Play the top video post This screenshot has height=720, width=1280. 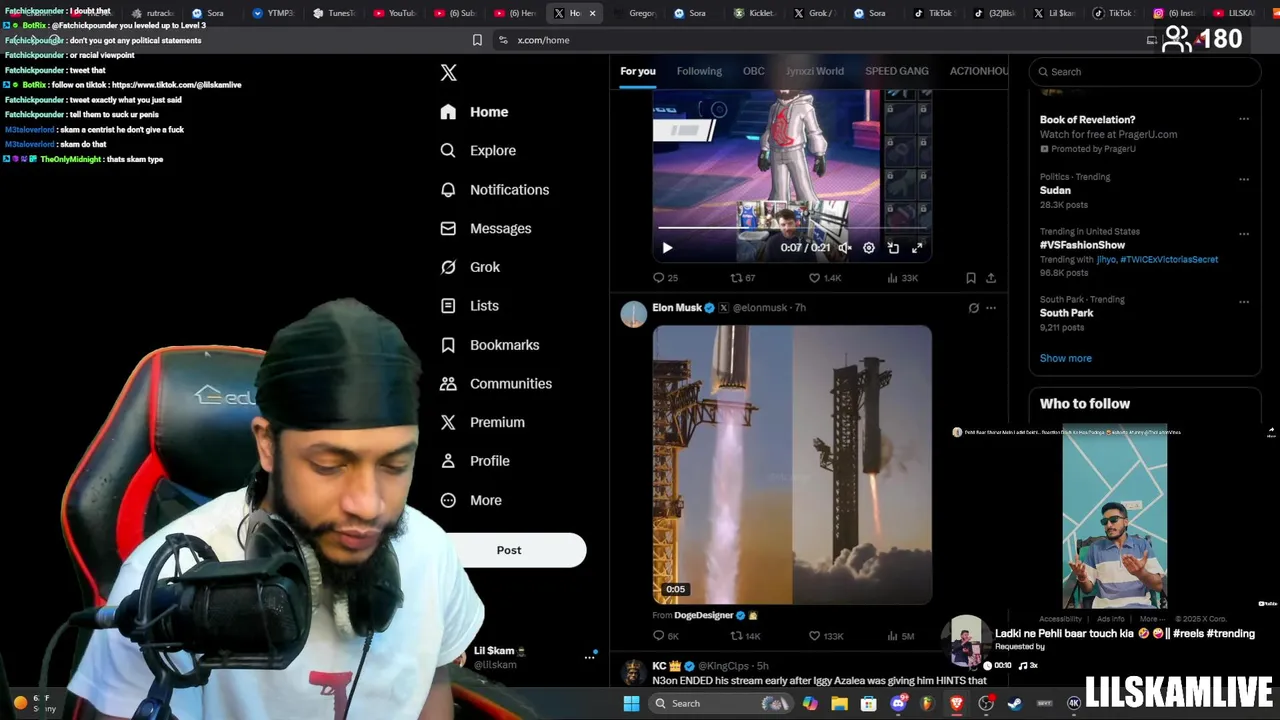667,248
